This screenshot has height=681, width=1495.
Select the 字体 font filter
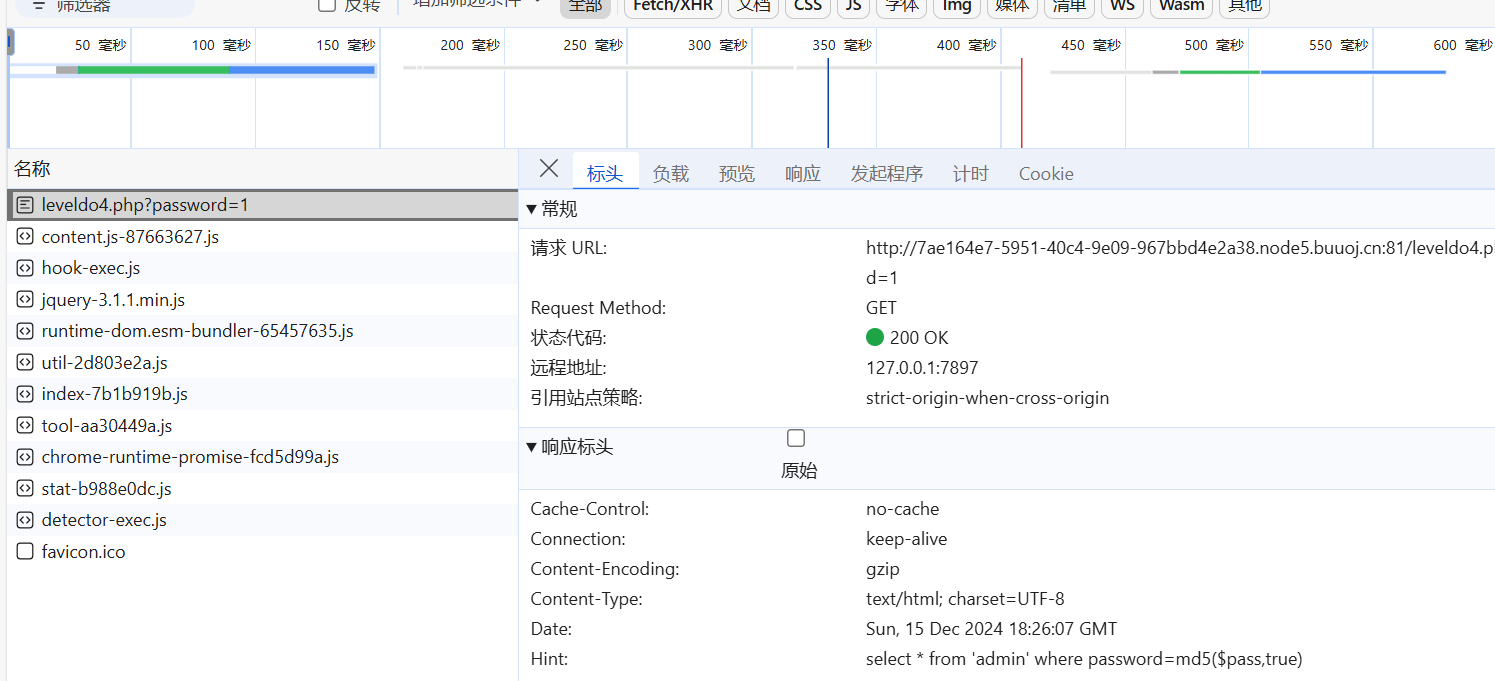901,6
